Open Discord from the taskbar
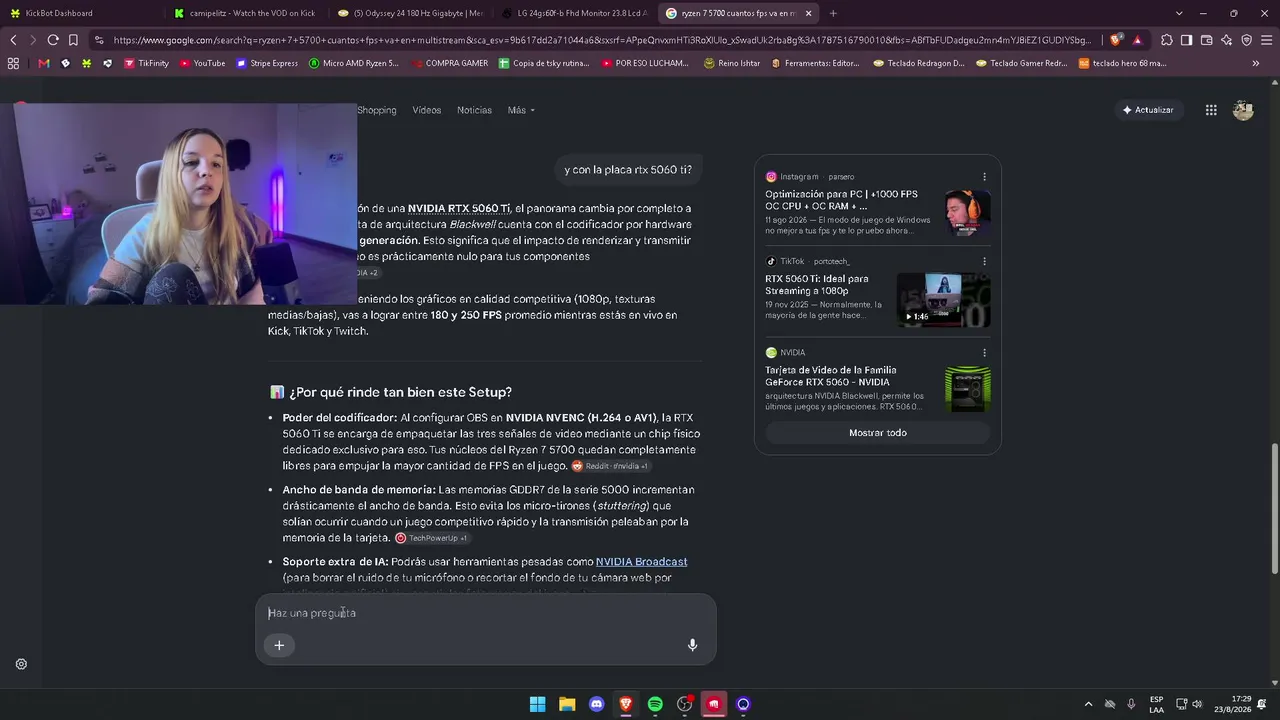 [597, 704]
